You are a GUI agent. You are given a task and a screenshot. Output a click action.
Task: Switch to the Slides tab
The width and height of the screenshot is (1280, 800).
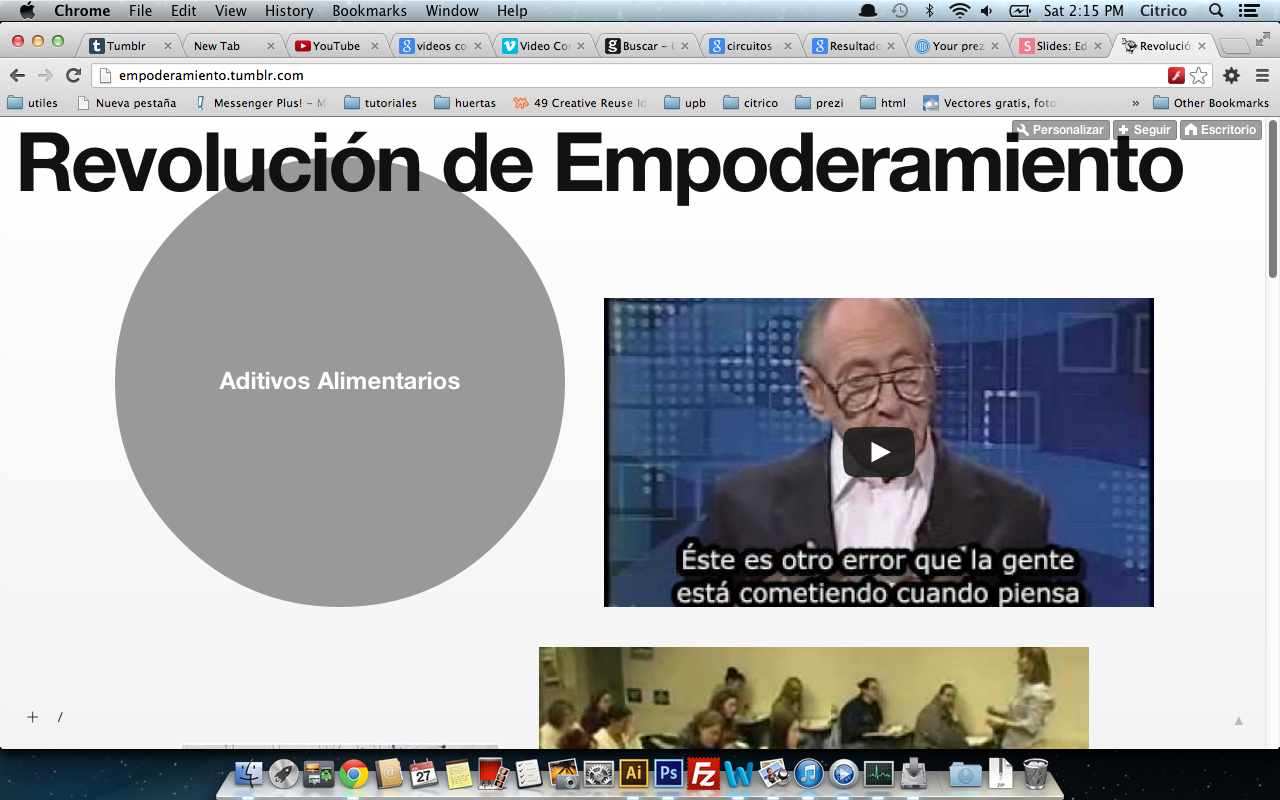pos(1060,46)
